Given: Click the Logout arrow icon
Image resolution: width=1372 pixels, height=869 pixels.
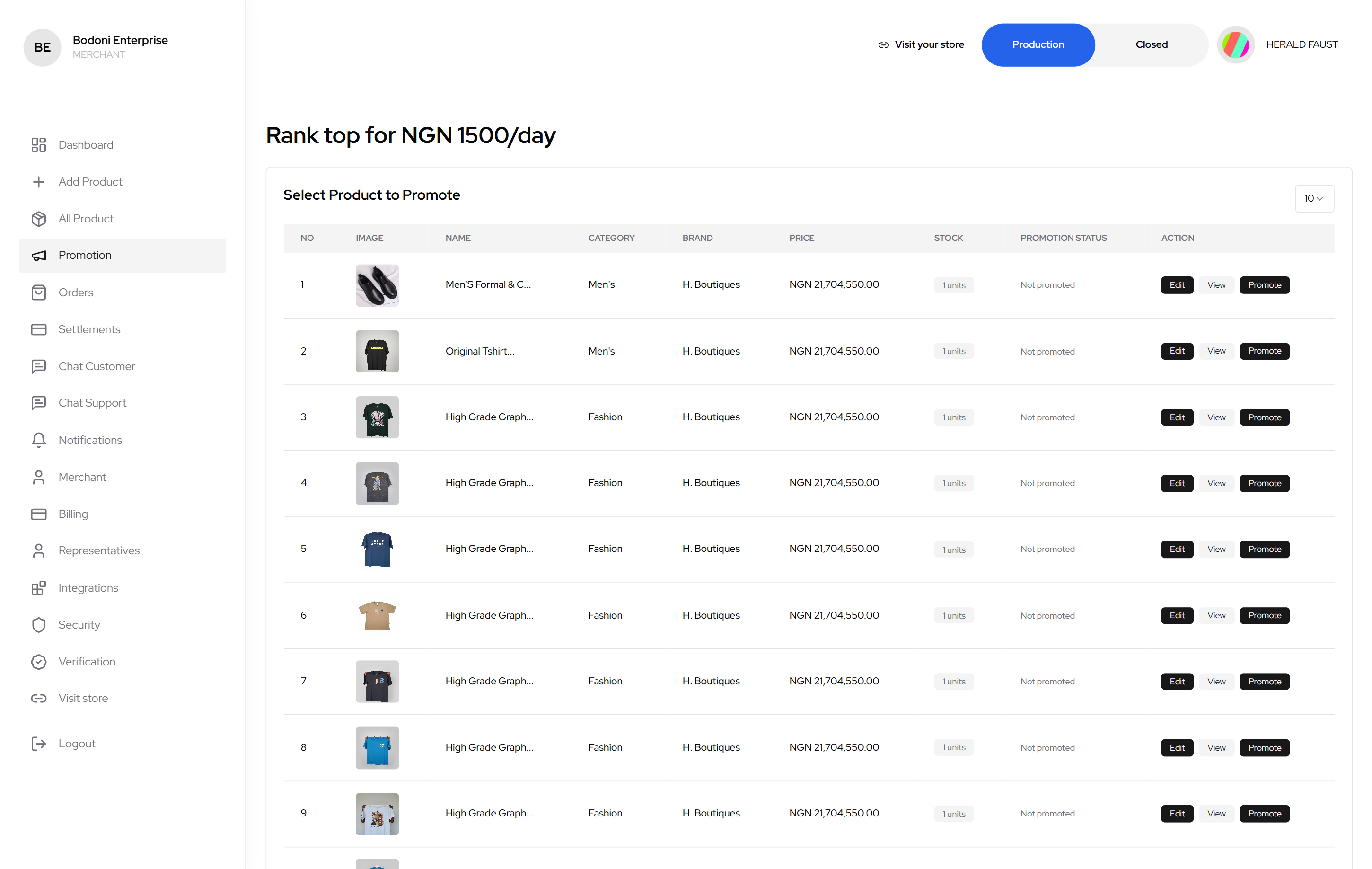Looking at the screenshot, I should point(38,744).
